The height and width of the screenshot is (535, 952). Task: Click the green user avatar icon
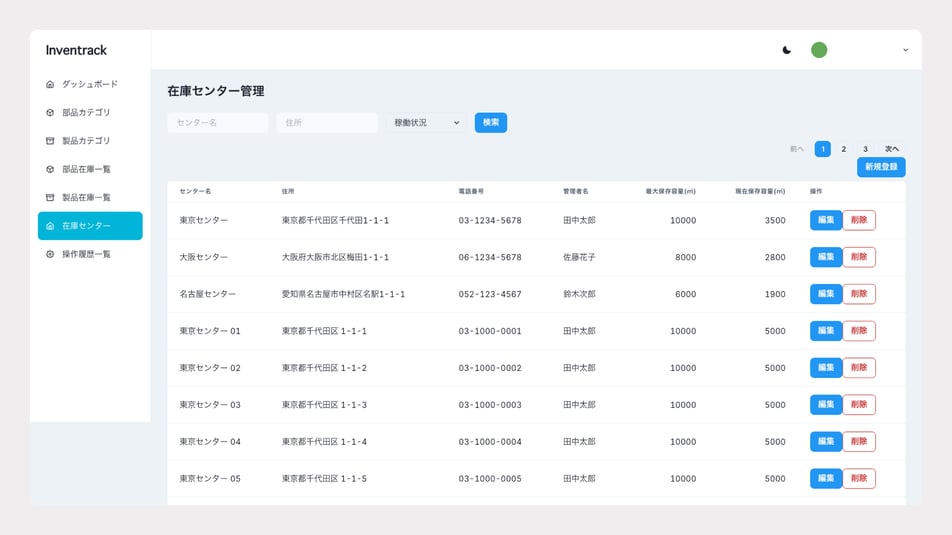(819, 50)
